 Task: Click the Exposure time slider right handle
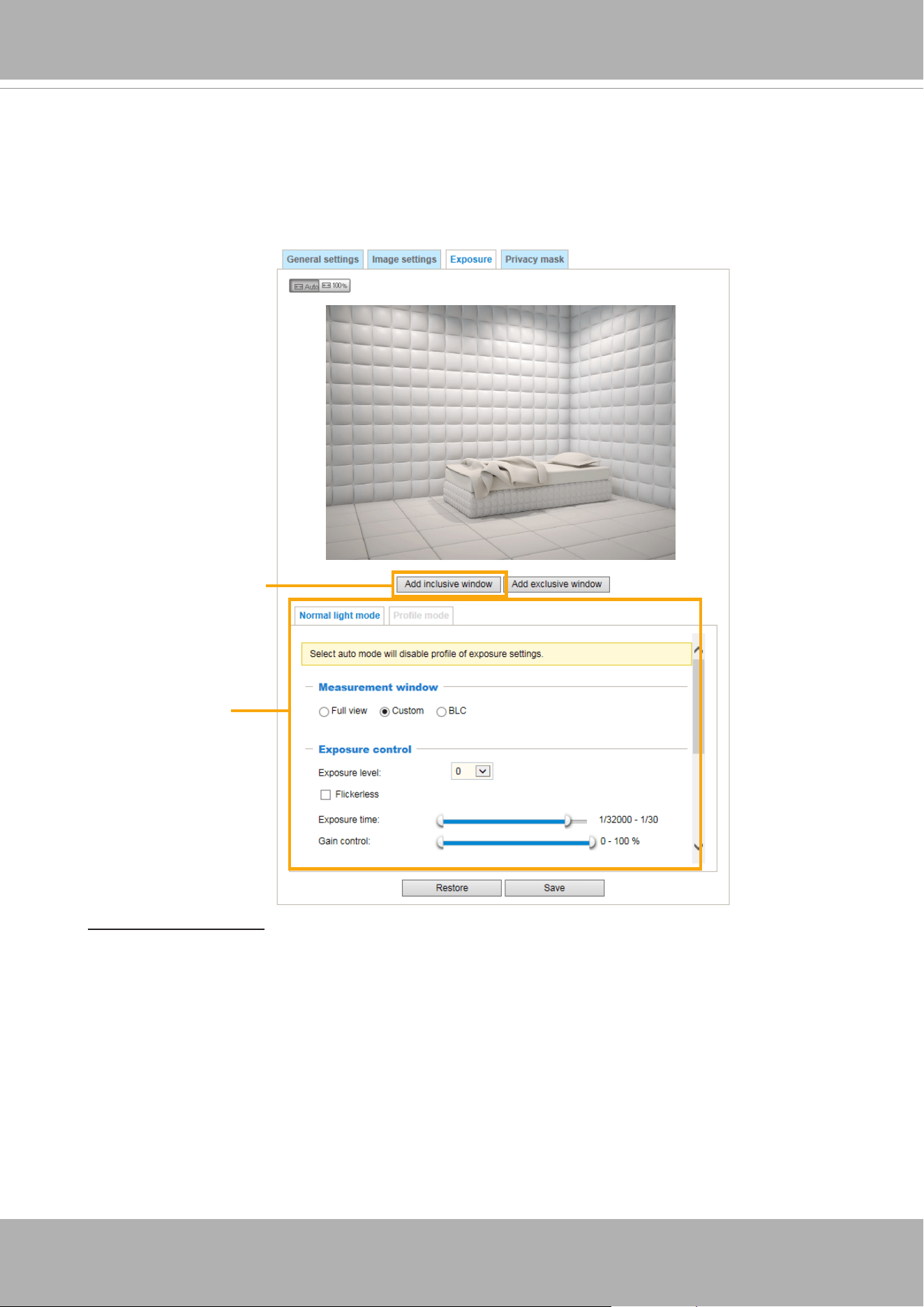(x=568, y=821)
